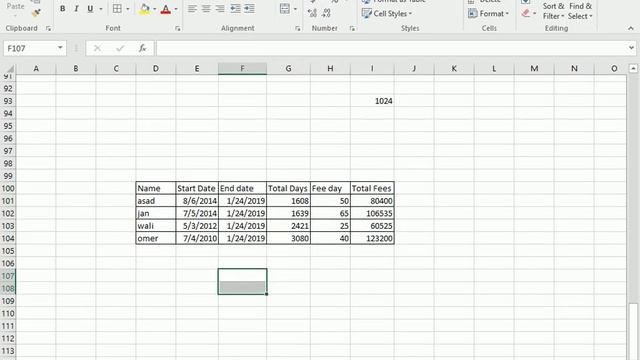Screen dimensions: 640x360
Task: Open the Alignment settings dialog launcher
Action: [298, 28]
